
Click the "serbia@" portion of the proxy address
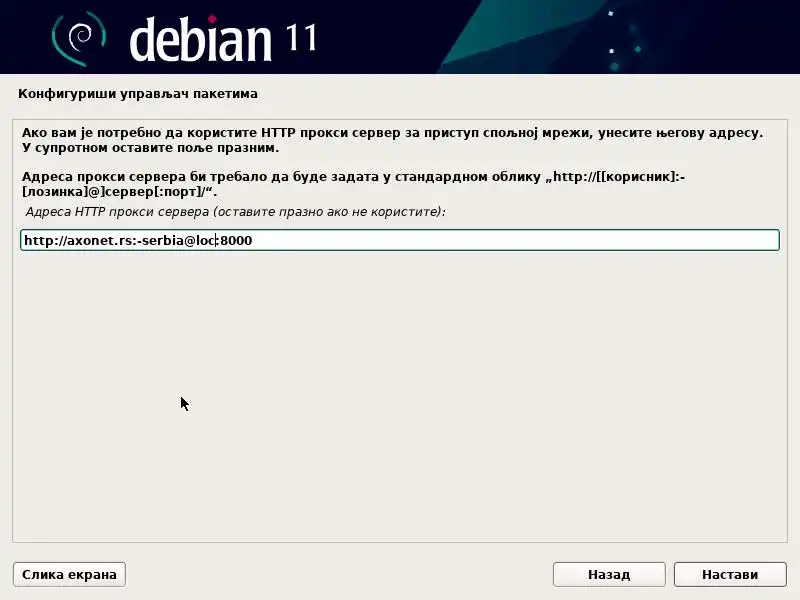(x=168, y=240)
